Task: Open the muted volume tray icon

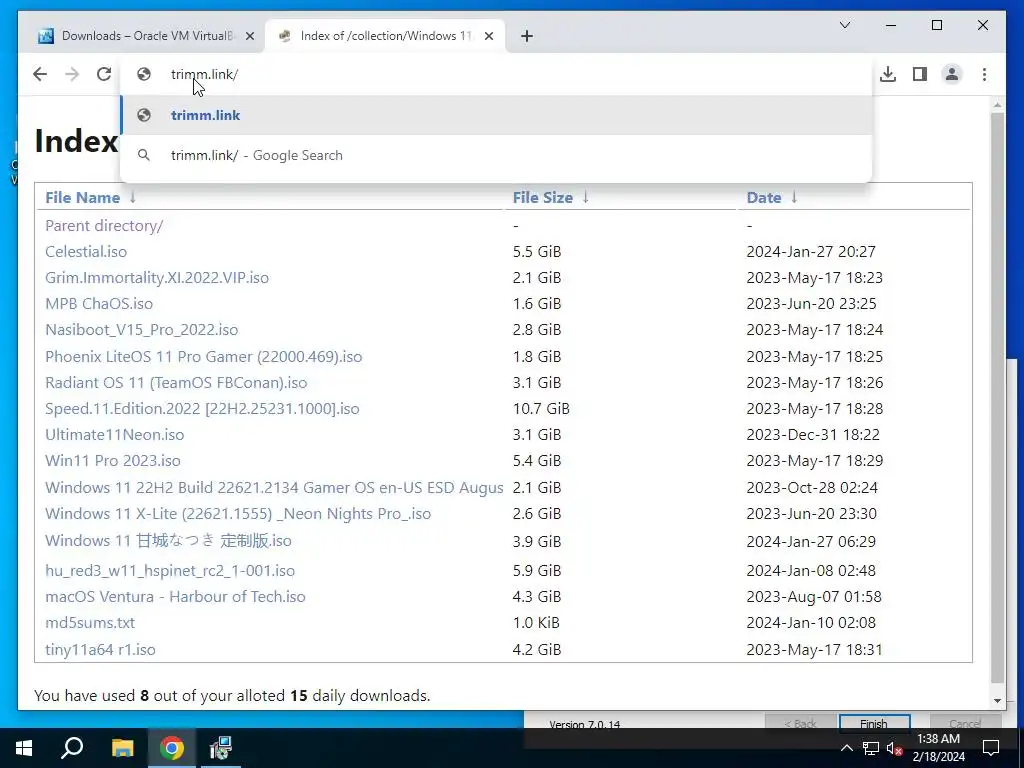Action: coord(894,748)
